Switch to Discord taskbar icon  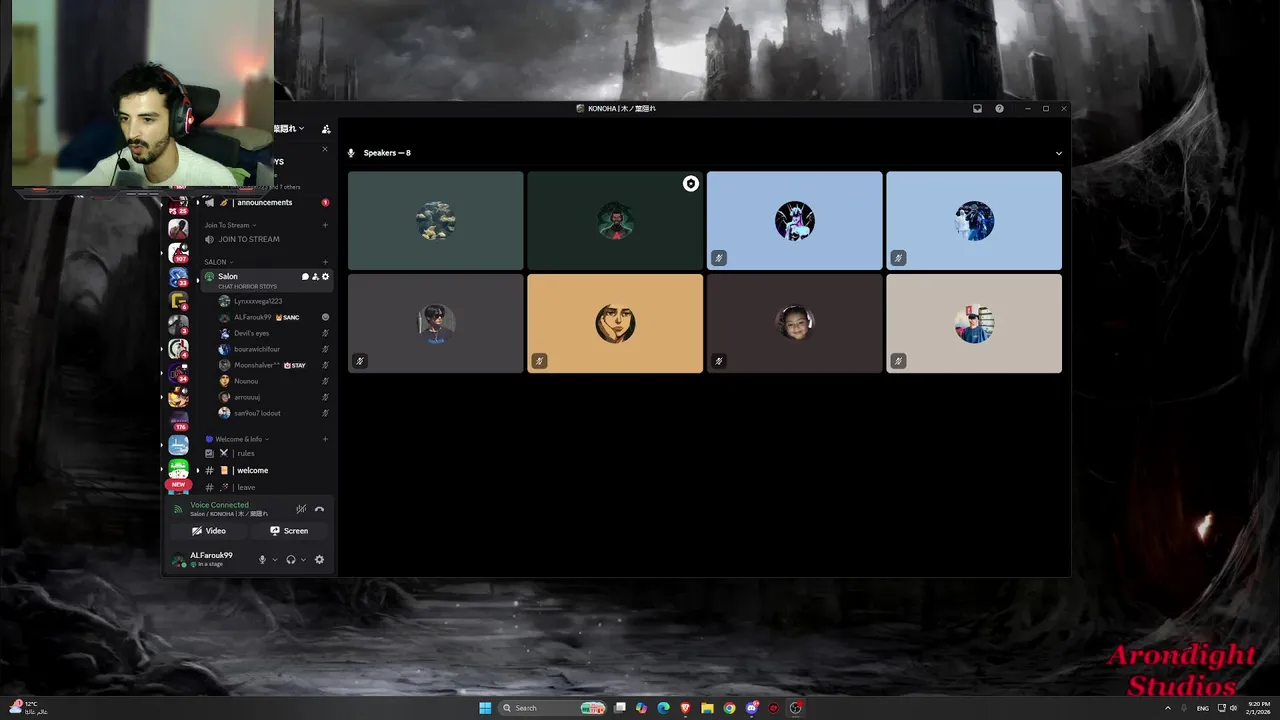pos(752,708)
